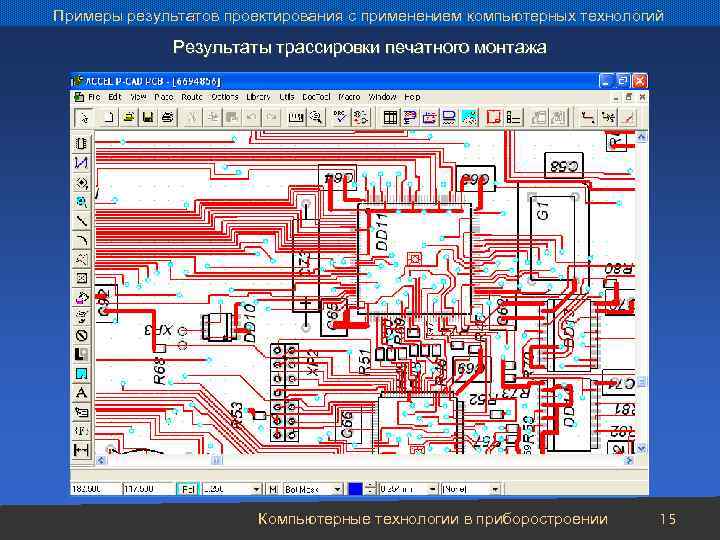Select the cyan Place Plane tool
The width and height of the screenshot is (720, 540).
(x=81, y=374)
